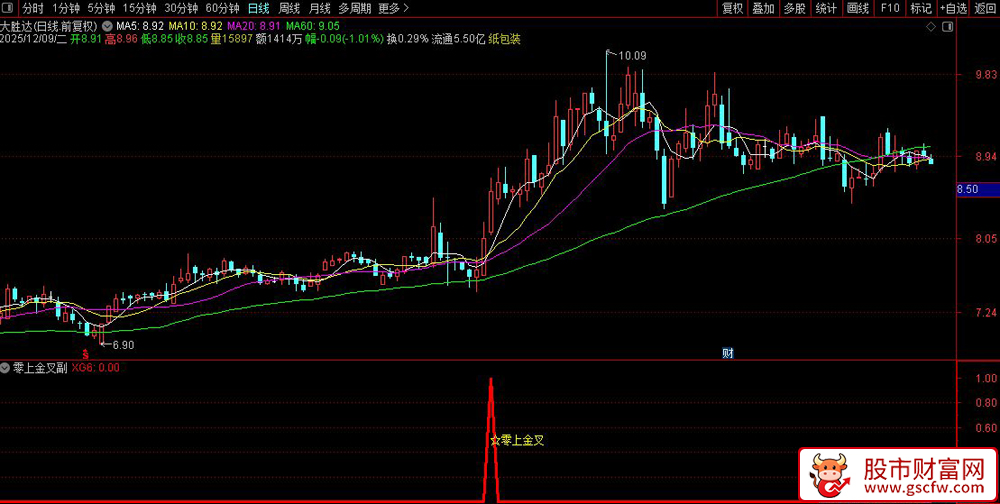Click the 流通5.50亿 value
The image size is (1000, 504).
tap(459, 39)
